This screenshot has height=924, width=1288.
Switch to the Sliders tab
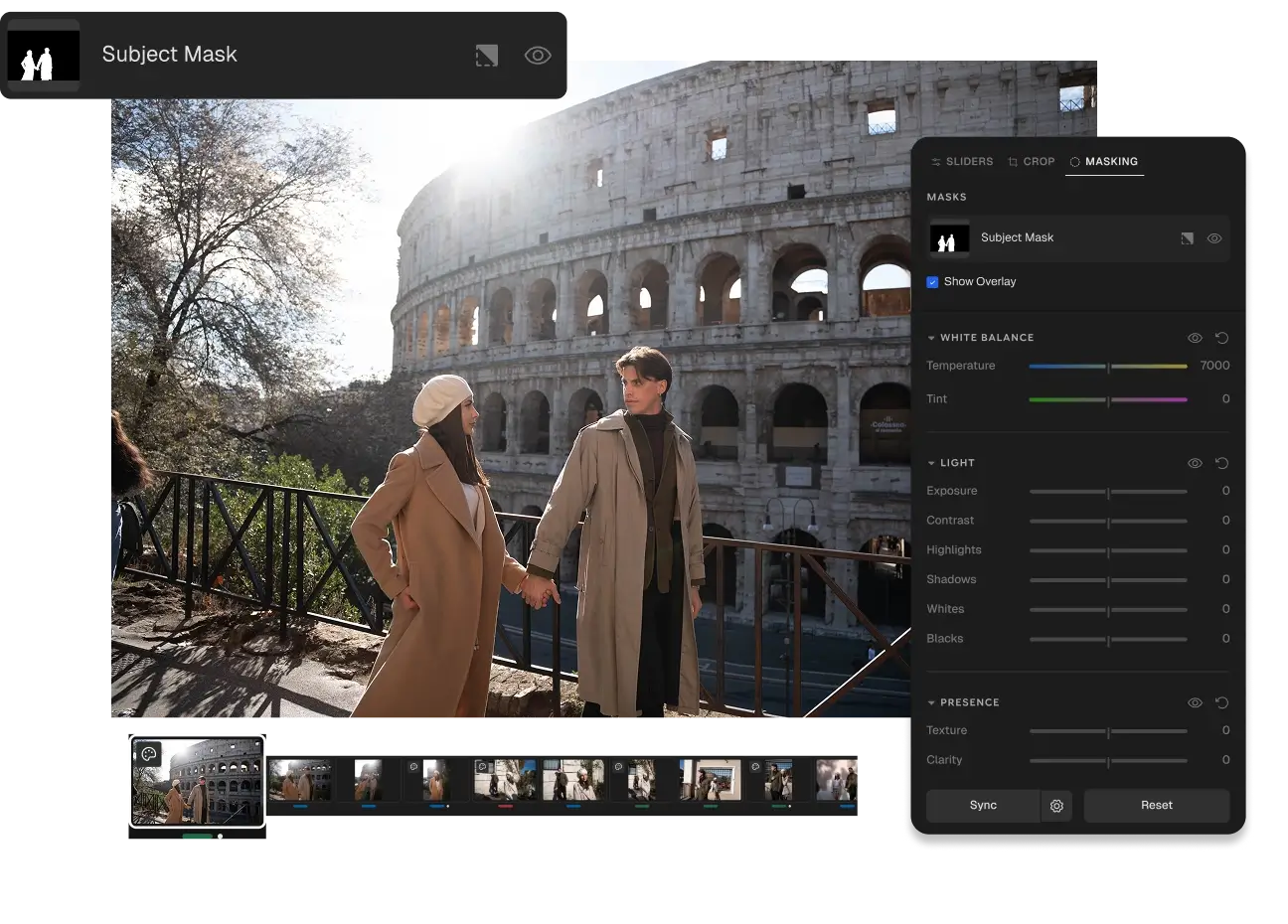(962, 161)
